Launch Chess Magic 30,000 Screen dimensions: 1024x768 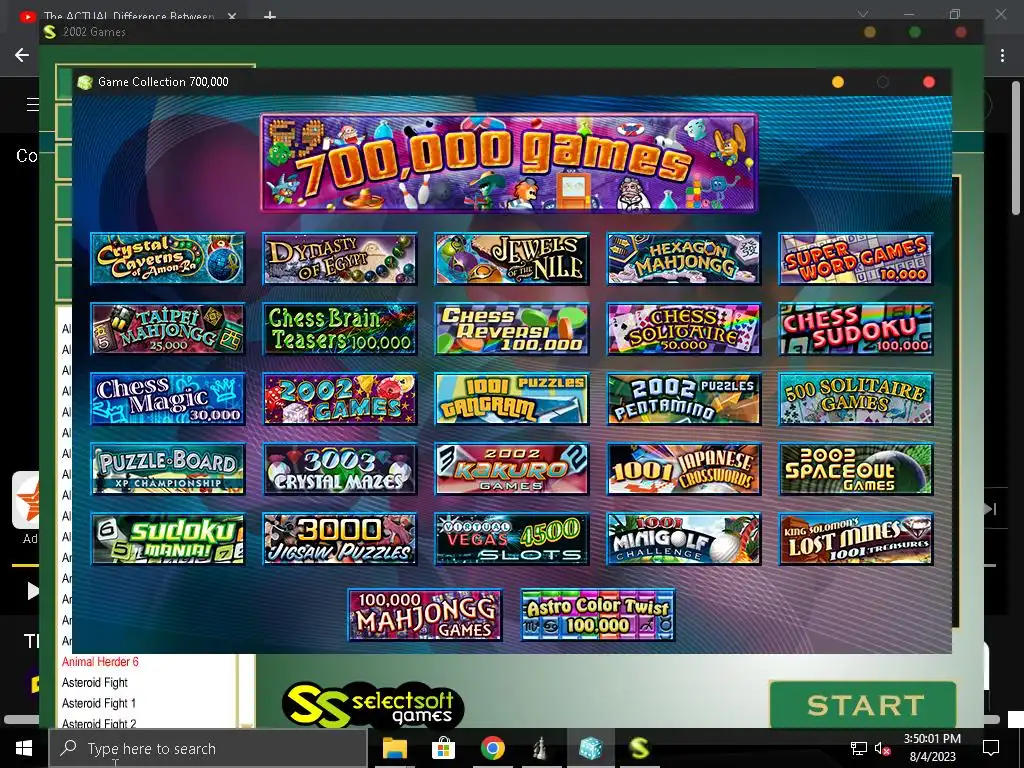pos(168,398)
